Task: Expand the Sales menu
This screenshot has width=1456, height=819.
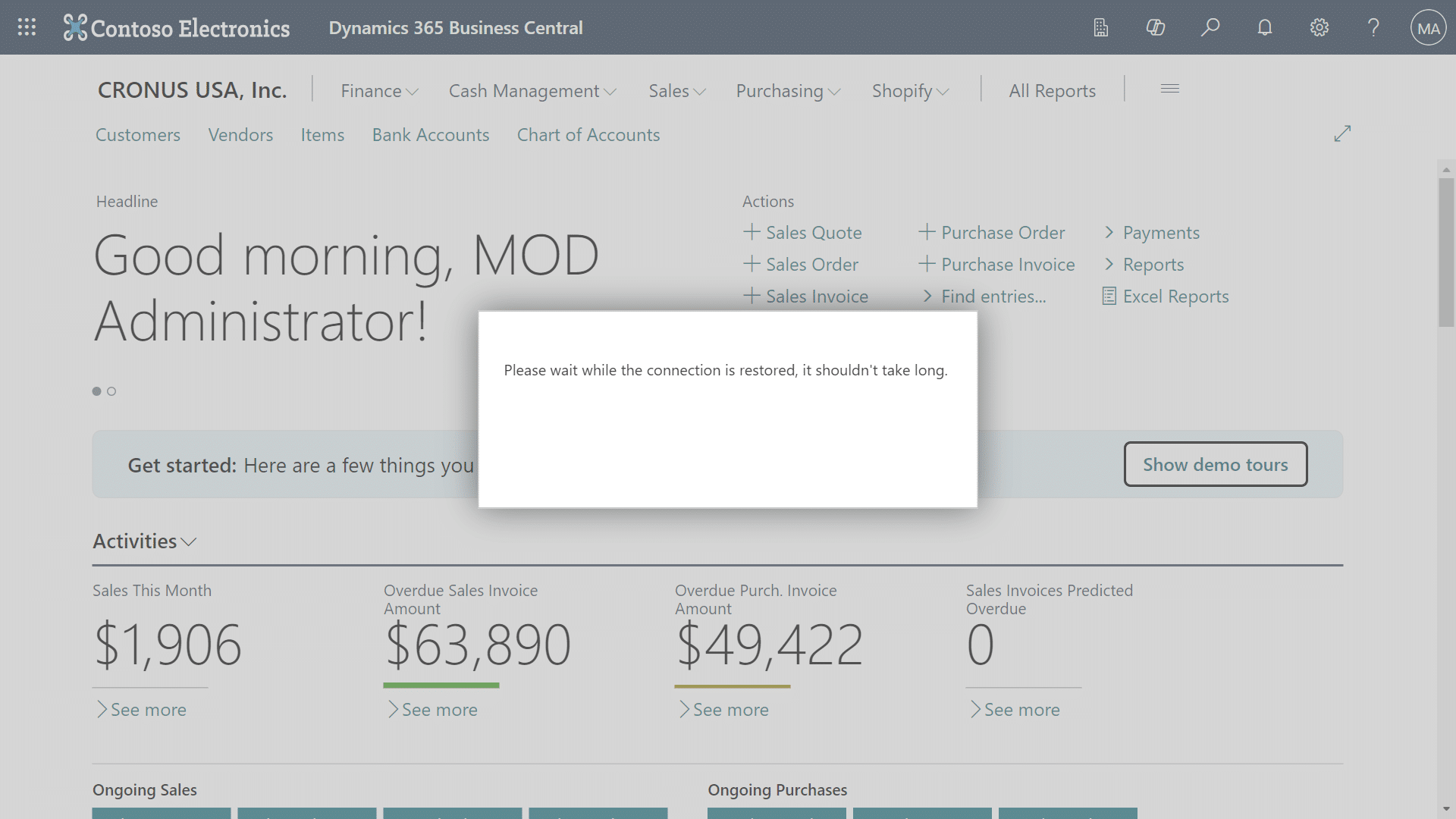Action: pos(677,91)
